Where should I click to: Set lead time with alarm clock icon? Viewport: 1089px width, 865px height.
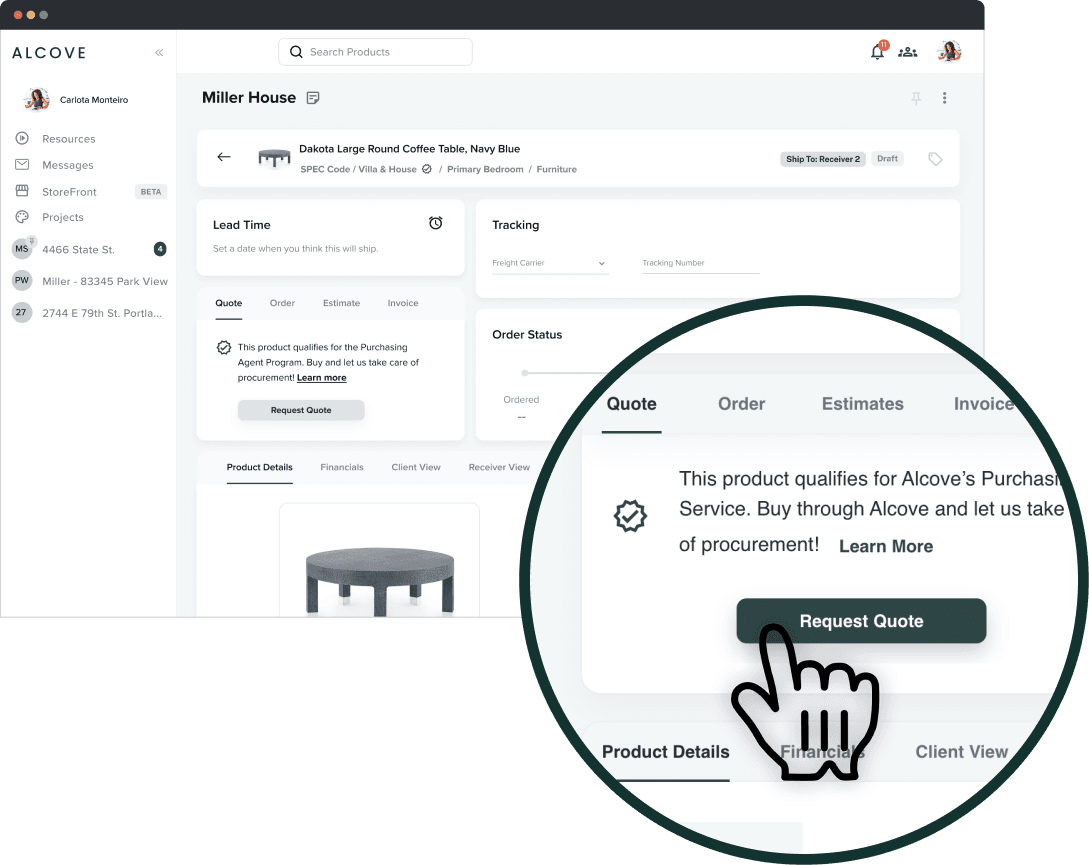pos(436,223)
